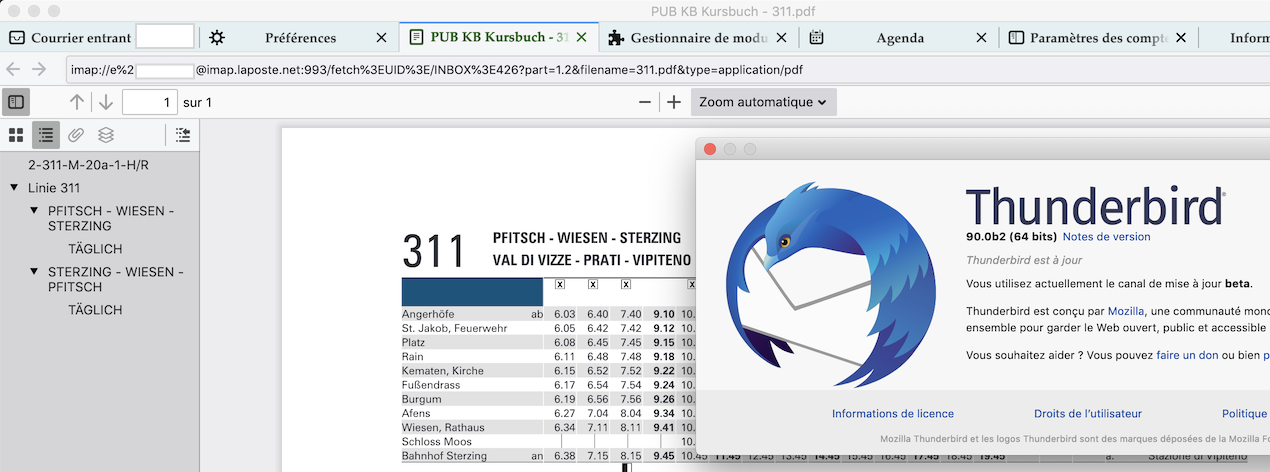
Task: Select TÄGLICH under STERZING - WIESEN - PFITSCH
Action: pyautogui.click(x=95, y=310)
